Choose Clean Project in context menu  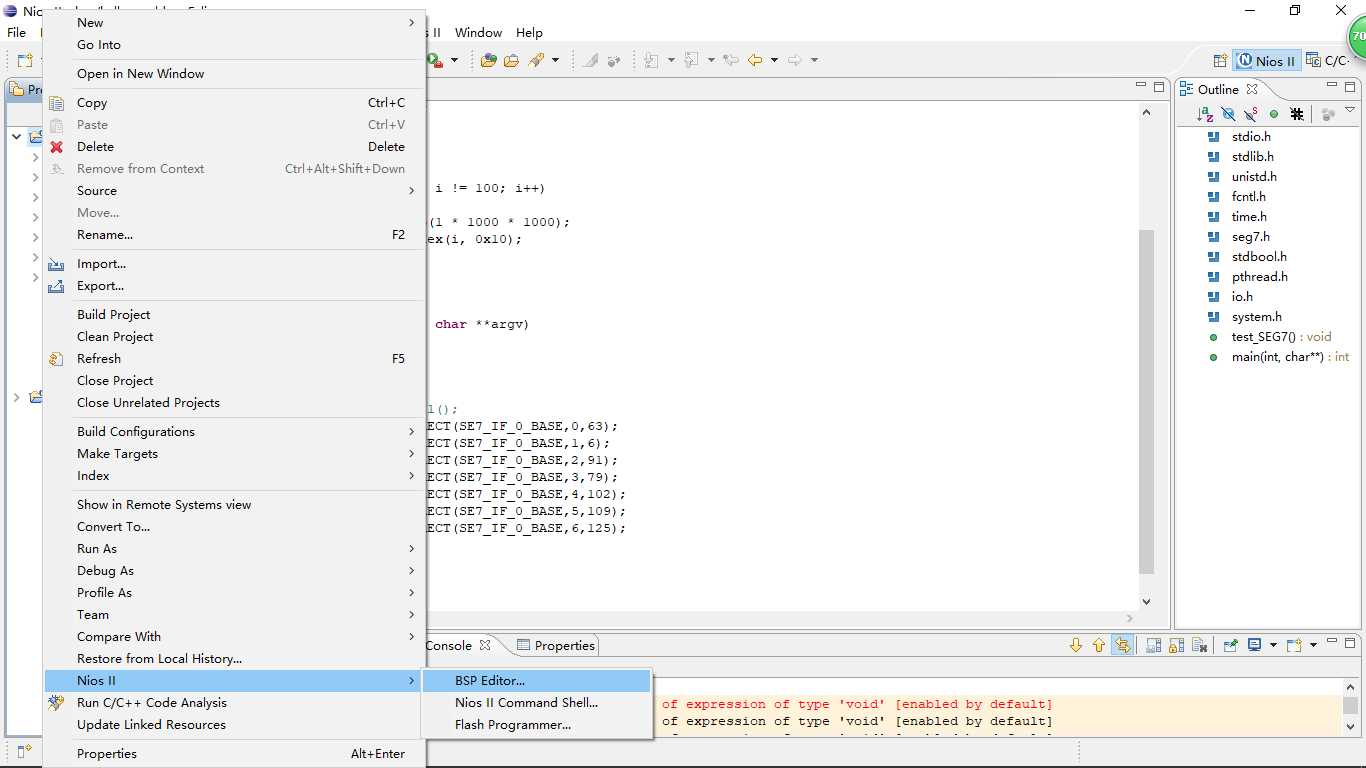(234, 337)
